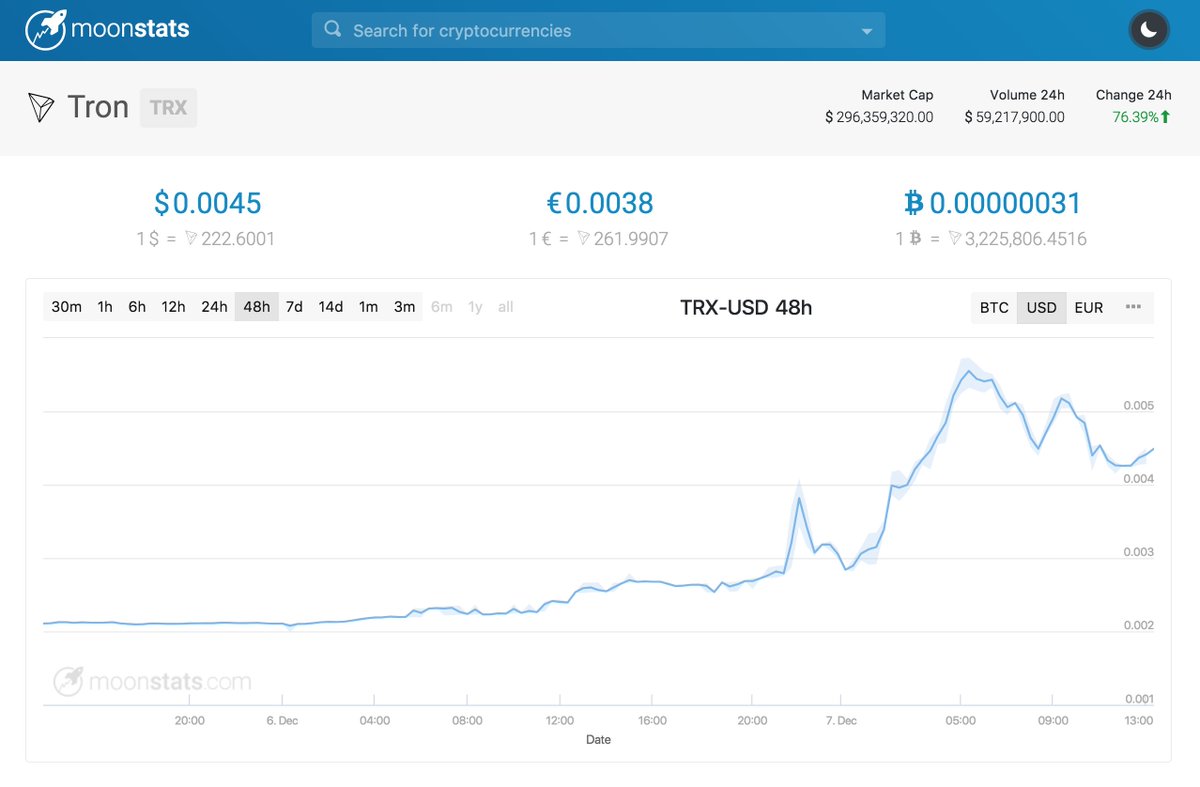
Task: Open the cryptocurrency search dropdown arrow
Action: click(867, 31)
